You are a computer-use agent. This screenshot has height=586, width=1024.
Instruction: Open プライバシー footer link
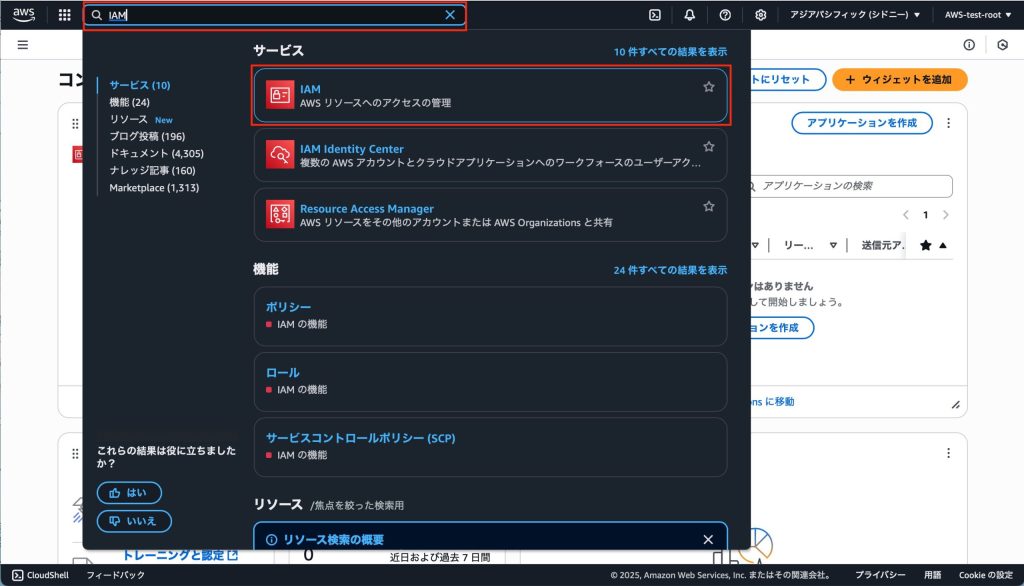pyautogui.click(x=880, y=575)
